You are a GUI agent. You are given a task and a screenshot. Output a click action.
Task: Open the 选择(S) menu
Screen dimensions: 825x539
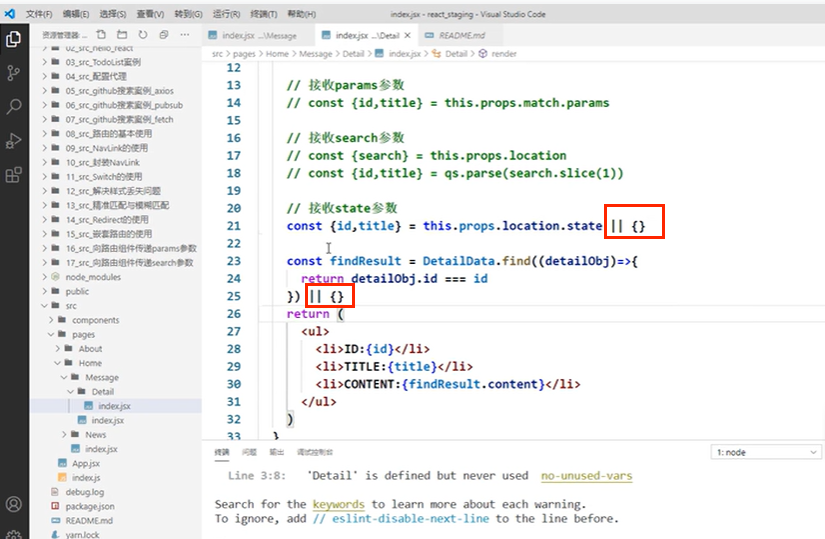click(x=113, y=14)
